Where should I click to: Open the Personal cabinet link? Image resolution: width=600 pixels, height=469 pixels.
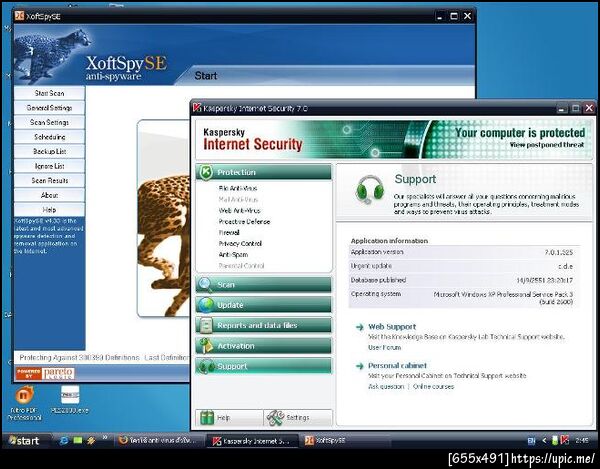397,365
